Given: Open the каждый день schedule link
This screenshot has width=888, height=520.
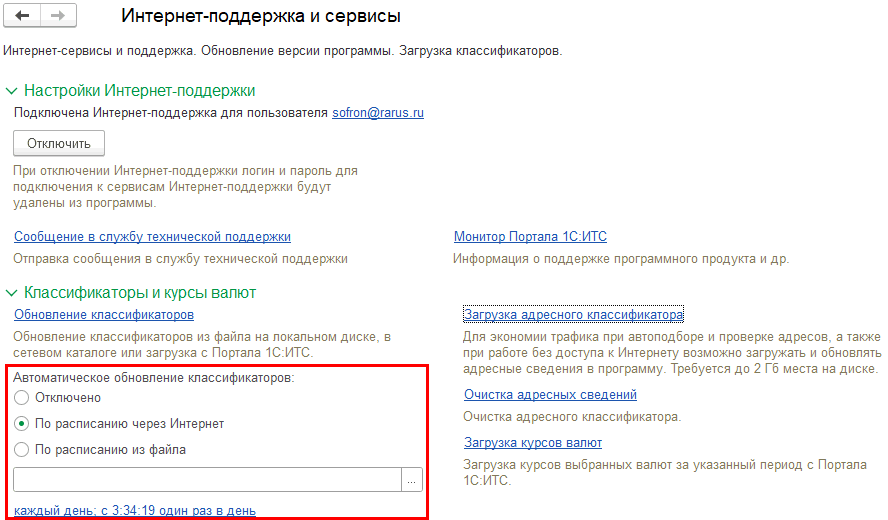Looking at the screenshot, I should pos(134,511).
